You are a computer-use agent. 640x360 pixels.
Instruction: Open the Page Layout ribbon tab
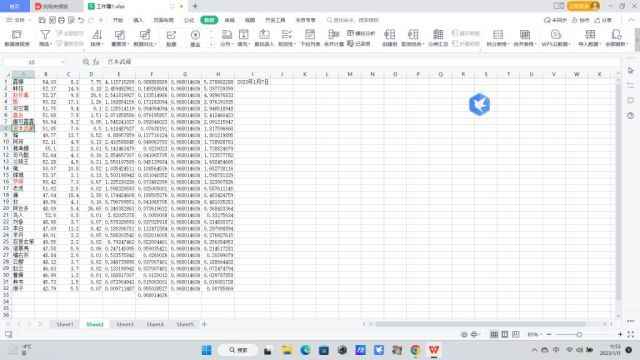click(x=163, y=20)
